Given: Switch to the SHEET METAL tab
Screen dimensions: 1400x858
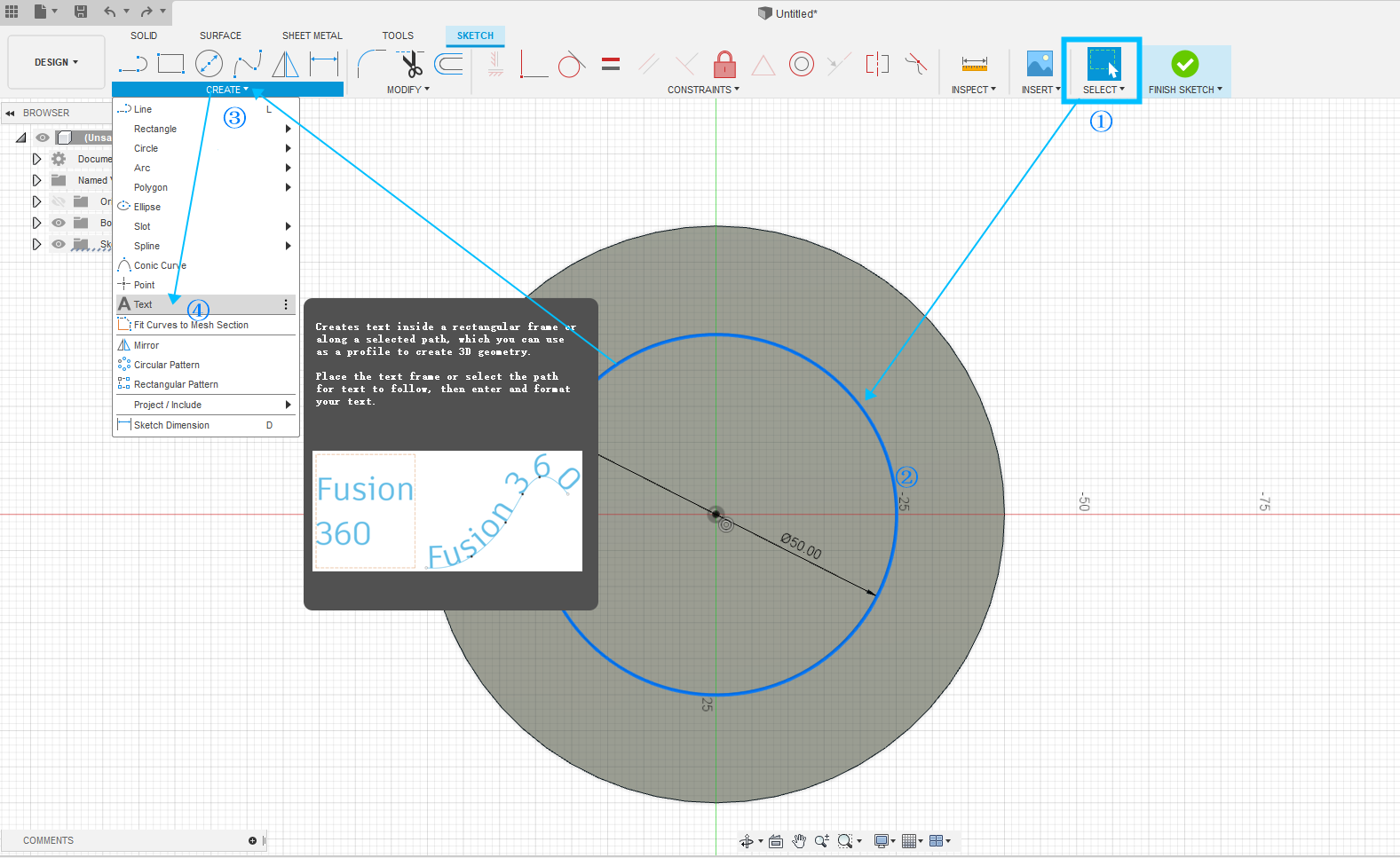Looking at the screenshot, I should [x=312, y=35].
